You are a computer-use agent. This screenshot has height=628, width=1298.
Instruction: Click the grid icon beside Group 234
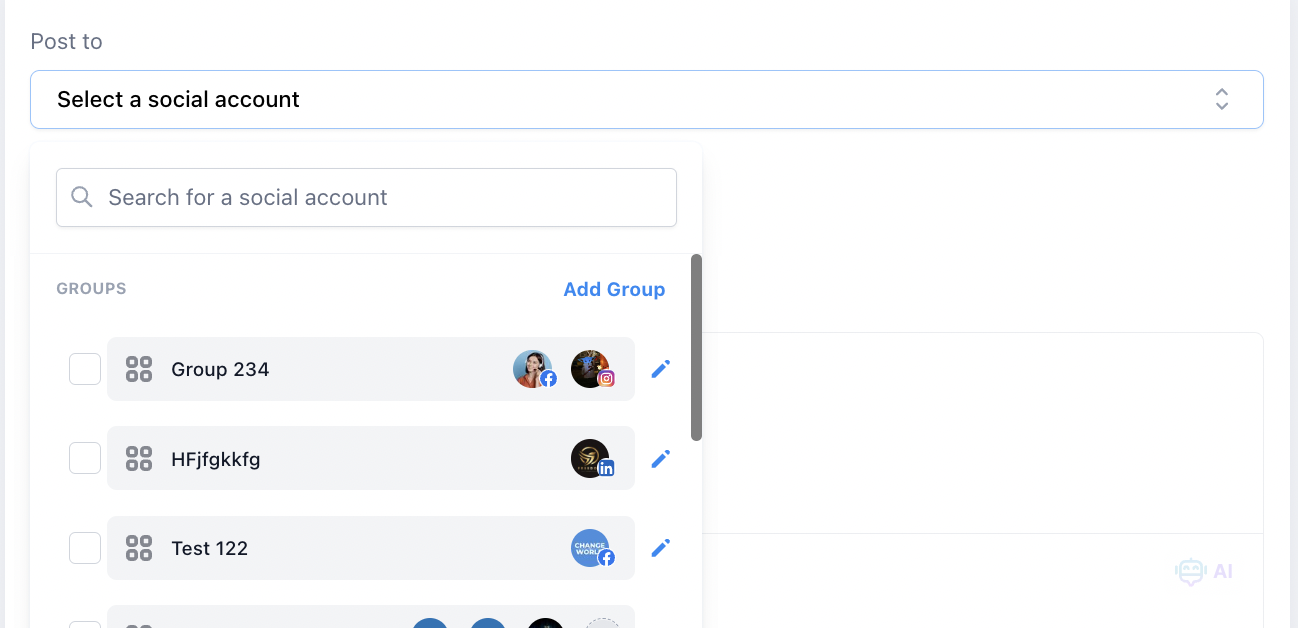[x=139, y=369]
